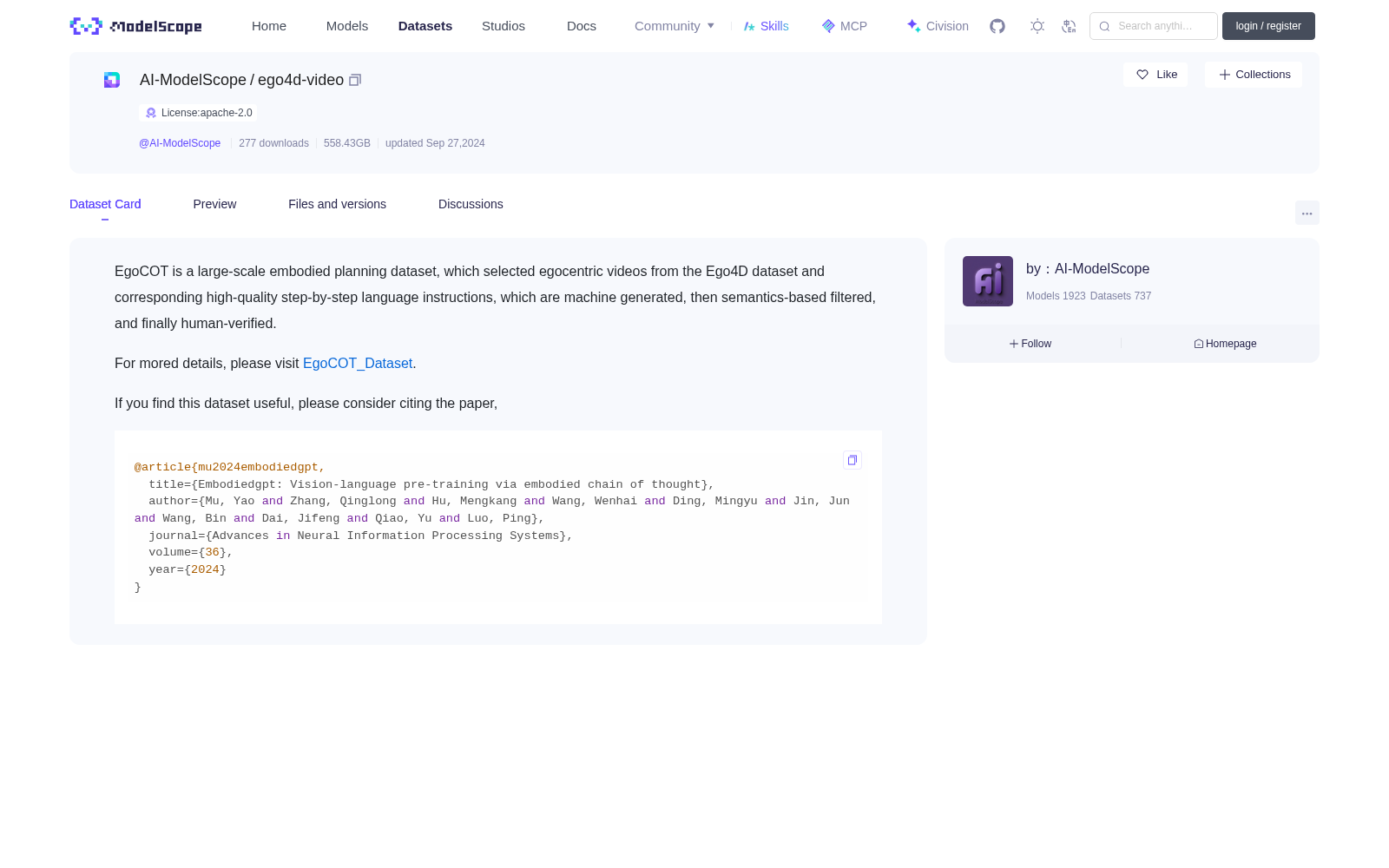
Task: Select the Dataset Card tab
Action: [x=105, y=204]
